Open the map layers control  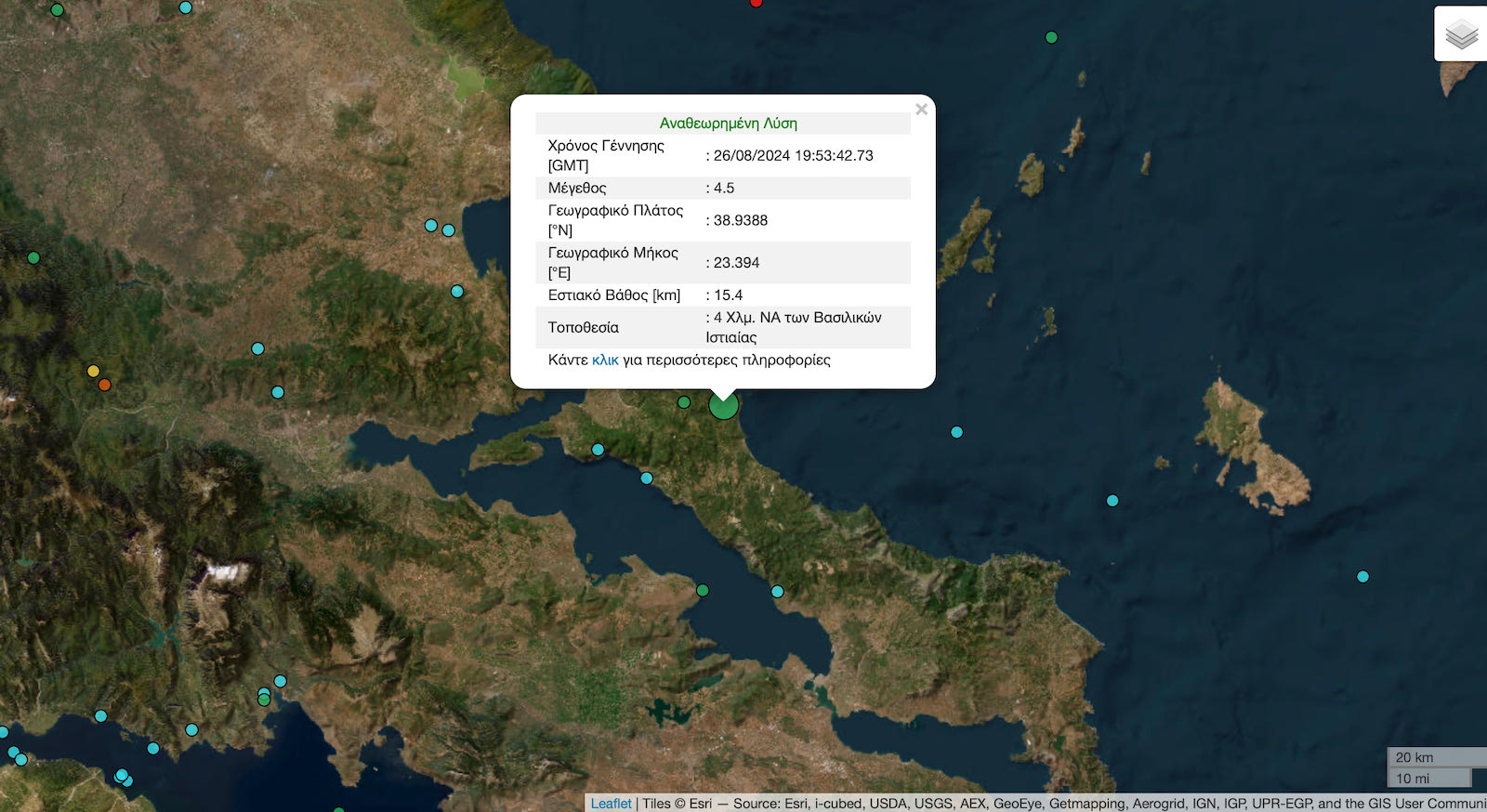pos(1461,34)
